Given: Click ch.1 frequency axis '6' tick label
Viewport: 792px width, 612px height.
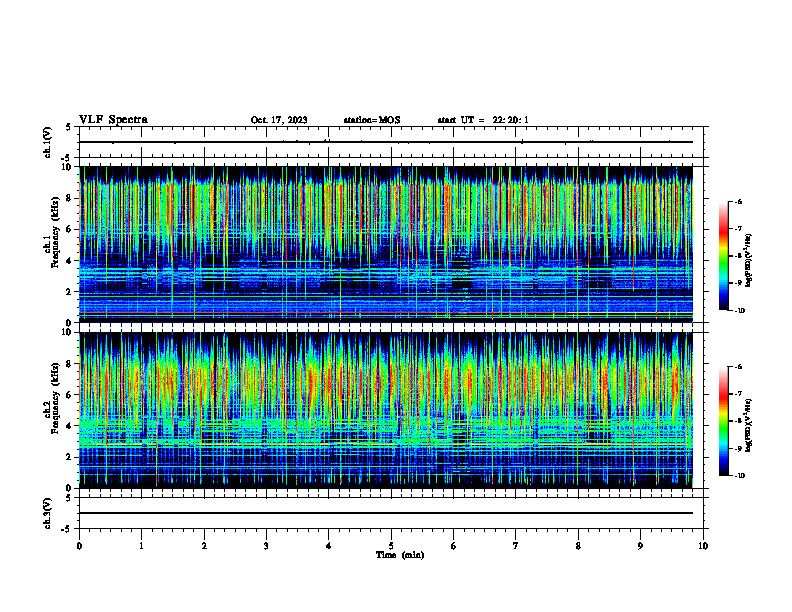Looking at the screenshot, I should click(69, 229).
